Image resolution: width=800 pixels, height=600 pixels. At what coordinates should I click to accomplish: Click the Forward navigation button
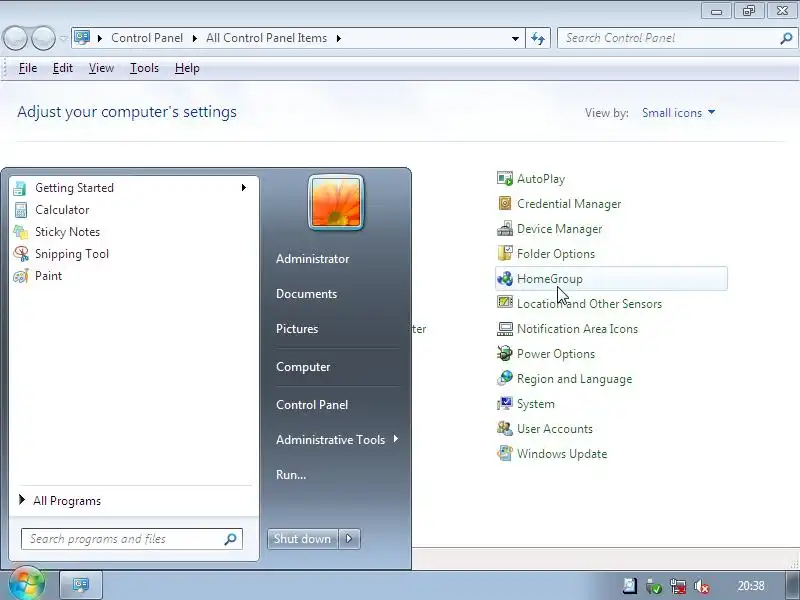coord(43,38)
